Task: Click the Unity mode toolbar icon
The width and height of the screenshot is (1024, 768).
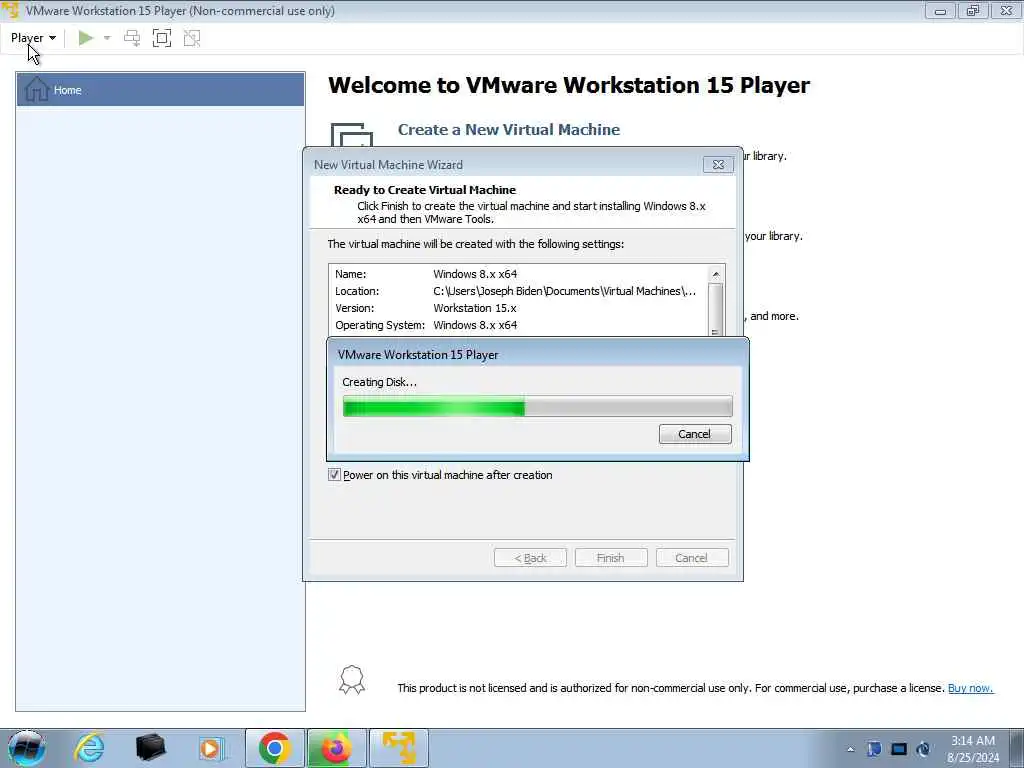Action: (192, 38)
